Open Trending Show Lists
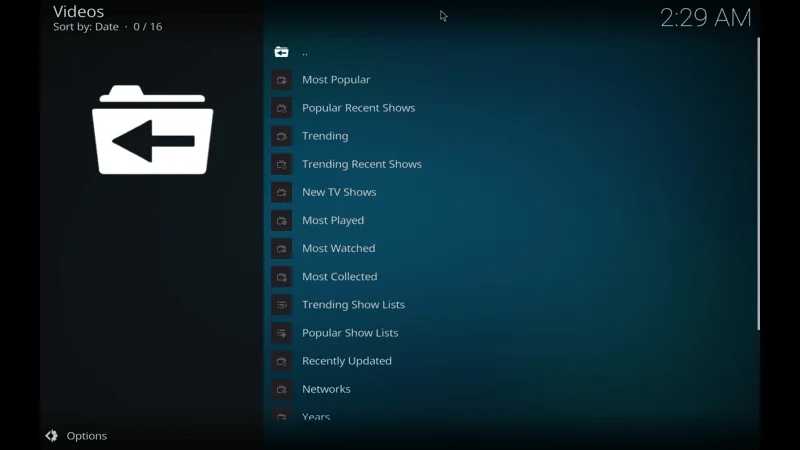The image size is (800, 450). (353, 305)
